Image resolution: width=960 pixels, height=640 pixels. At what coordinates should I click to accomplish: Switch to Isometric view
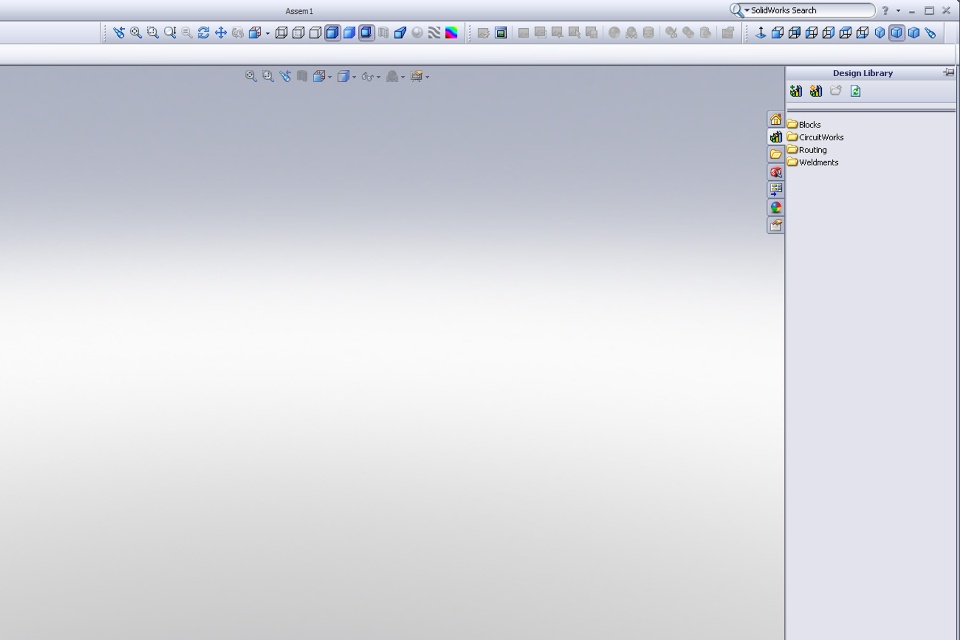click(x=880, y=32)
